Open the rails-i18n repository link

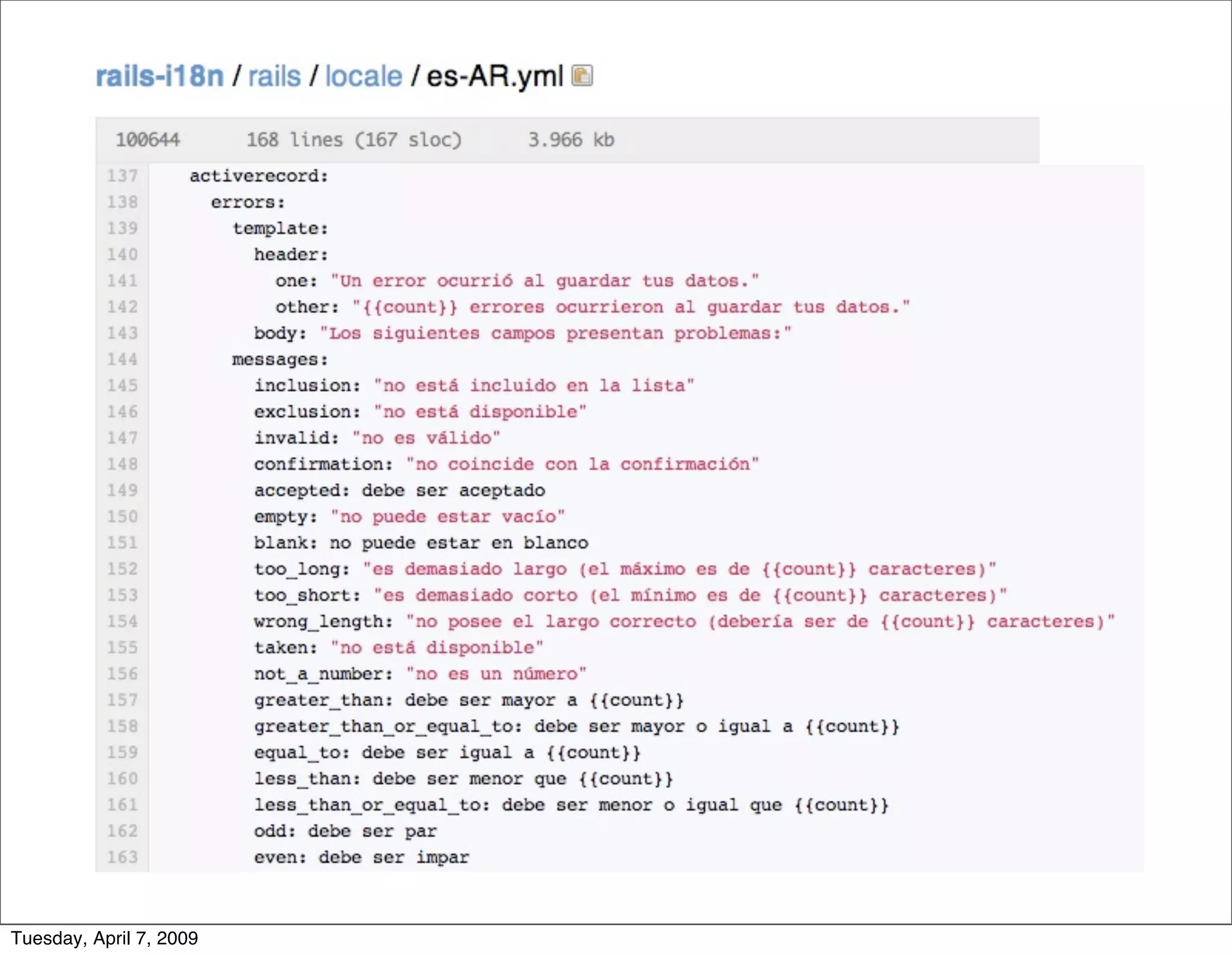pyautogui.click(x=159, y=76)
